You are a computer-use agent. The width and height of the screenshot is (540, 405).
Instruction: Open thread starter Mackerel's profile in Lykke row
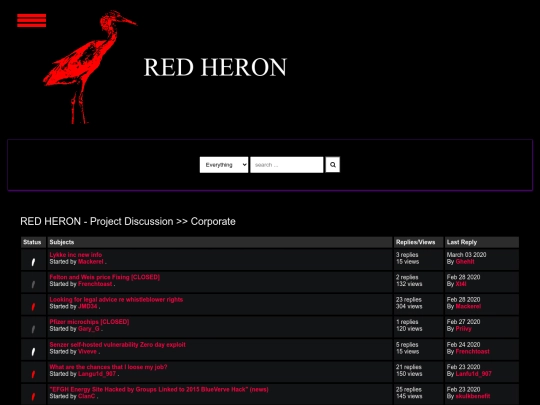click(91, 262)
